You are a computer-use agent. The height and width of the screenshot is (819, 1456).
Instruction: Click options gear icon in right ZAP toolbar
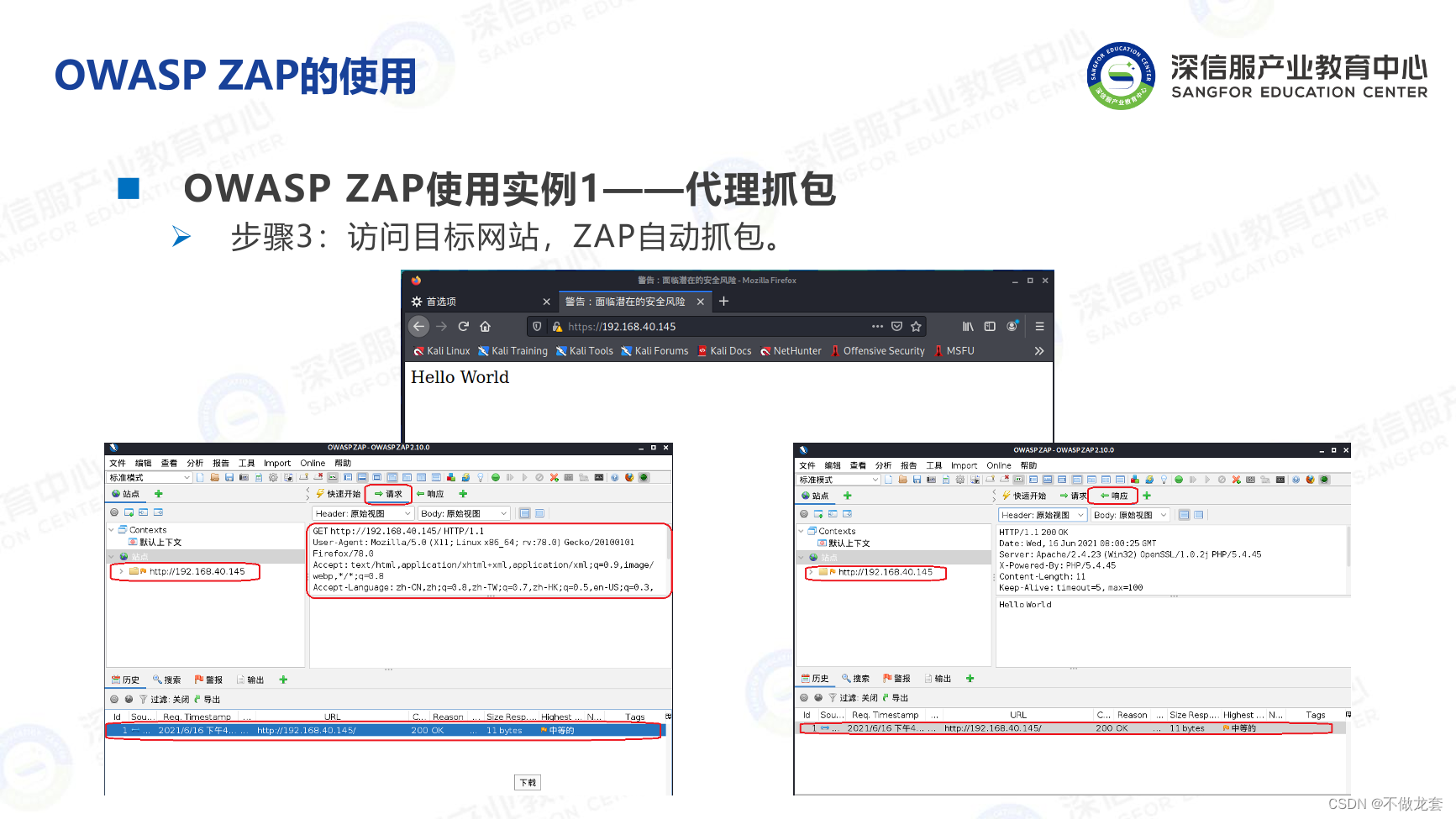coord(959,480)
